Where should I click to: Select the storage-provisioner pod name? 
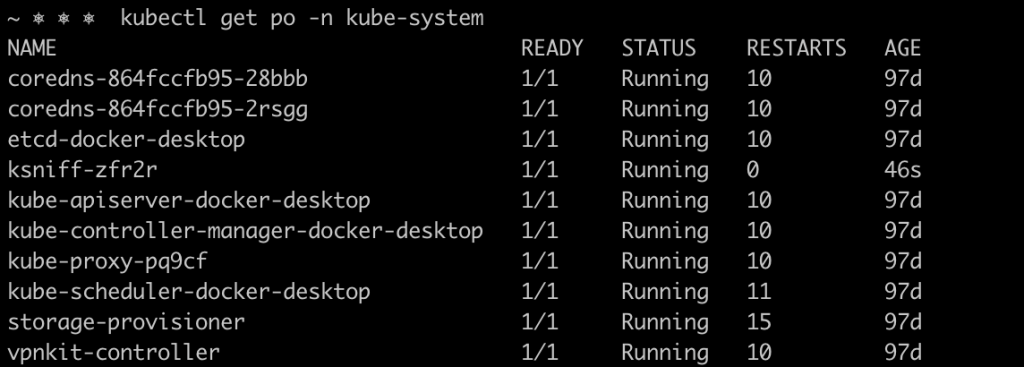(126, 322)
